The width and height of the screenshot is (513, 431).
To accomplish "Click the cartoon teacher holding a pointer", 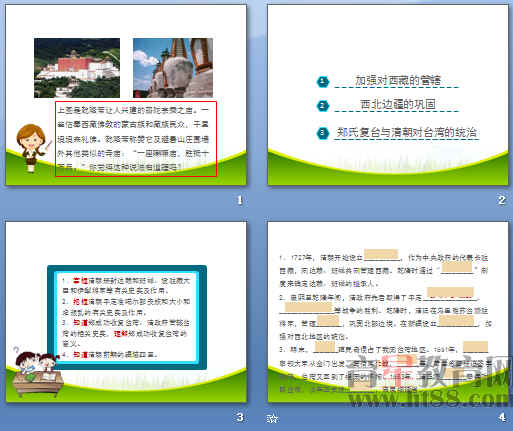I will pos(32,148).
